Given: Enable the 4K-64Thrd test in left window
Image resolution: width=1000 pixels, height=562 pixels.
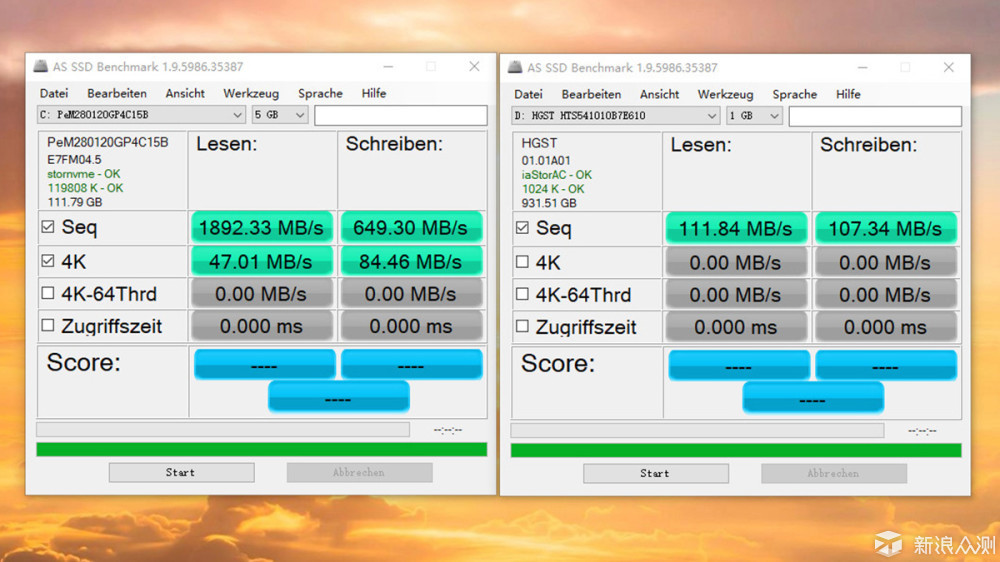Looking at the screenshot, I should [48, 294].
